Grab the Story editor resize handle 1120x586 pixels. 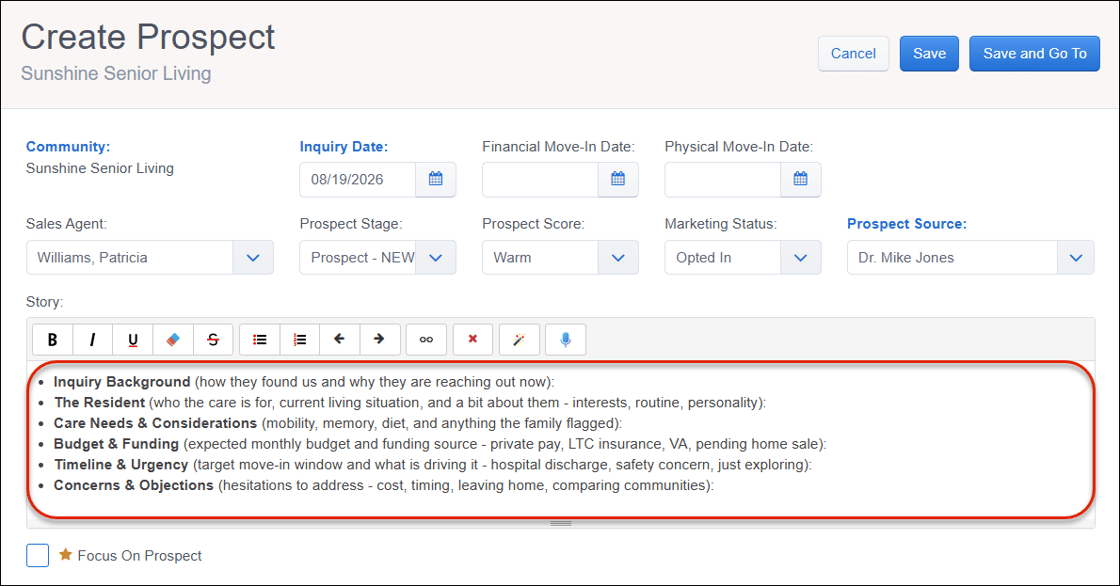(x=561, y=524)
